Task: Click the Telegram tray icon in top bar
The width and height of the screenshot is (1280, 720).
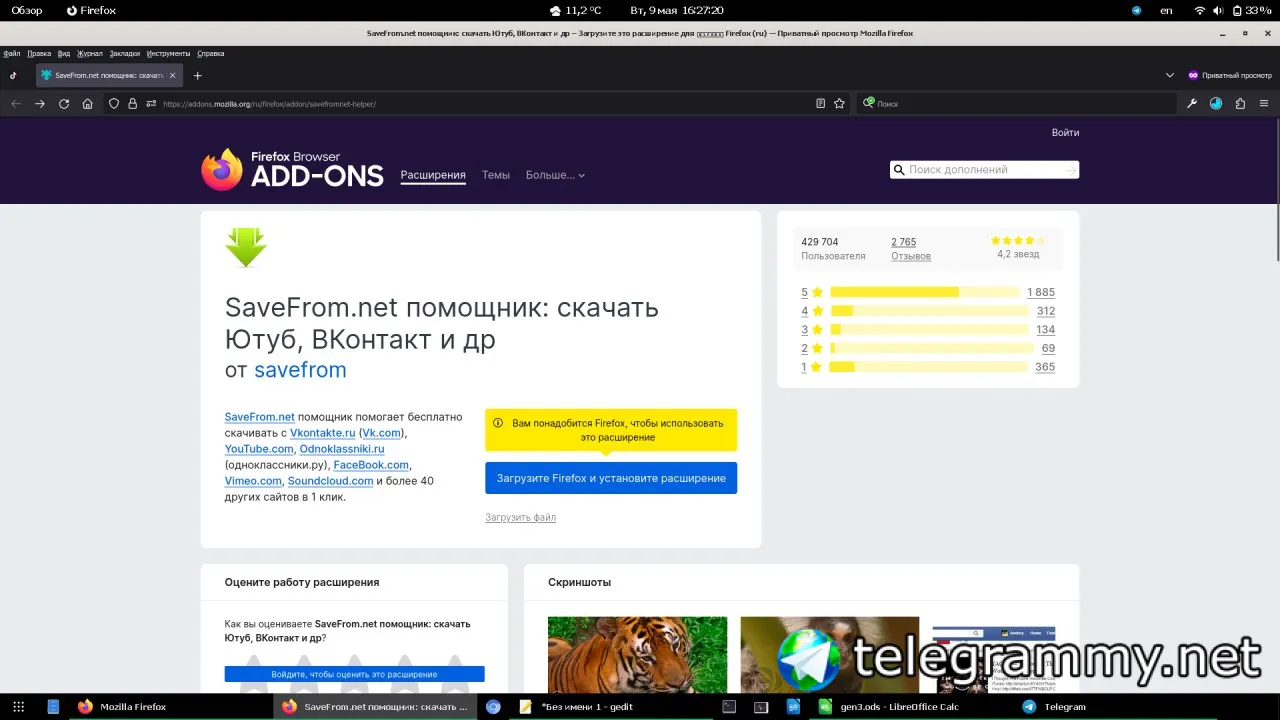Action: pos(1137,10)
